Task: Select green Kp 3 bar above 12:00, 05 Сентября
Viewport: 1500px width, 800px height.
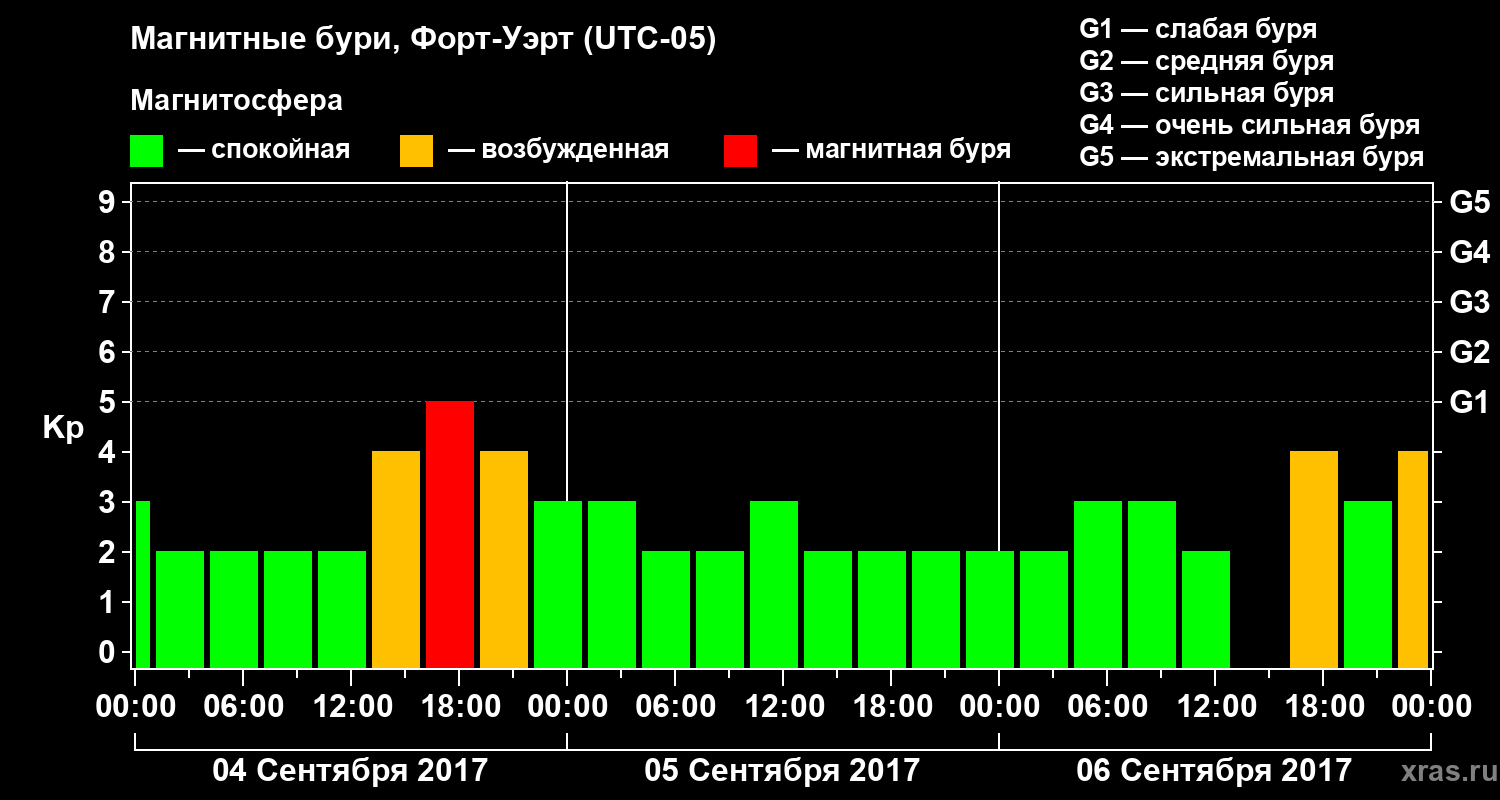Action: click(774, 585)
